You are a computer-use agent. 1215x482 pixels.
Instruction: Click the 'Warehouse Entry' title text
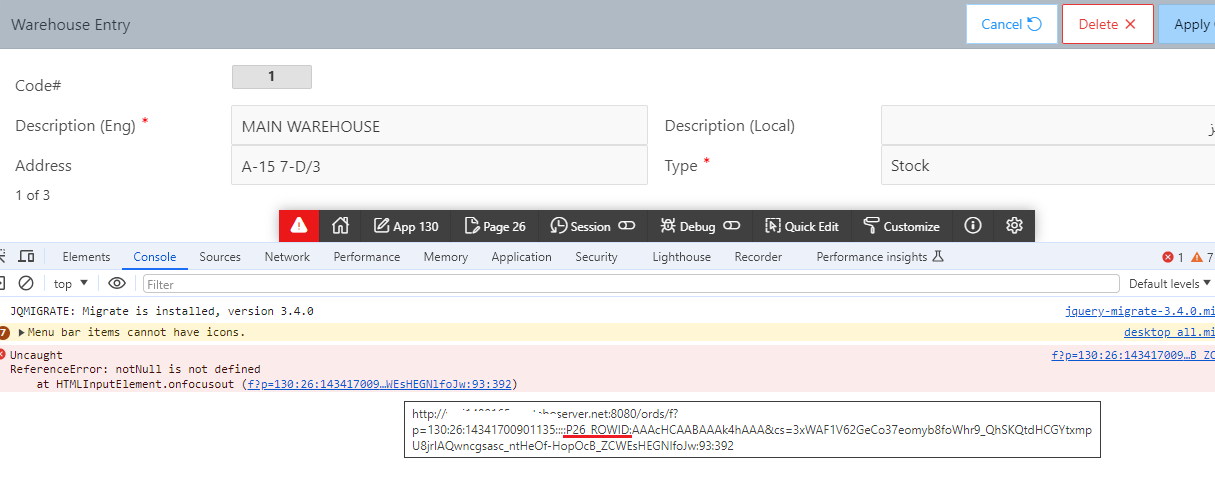[71, 24]
